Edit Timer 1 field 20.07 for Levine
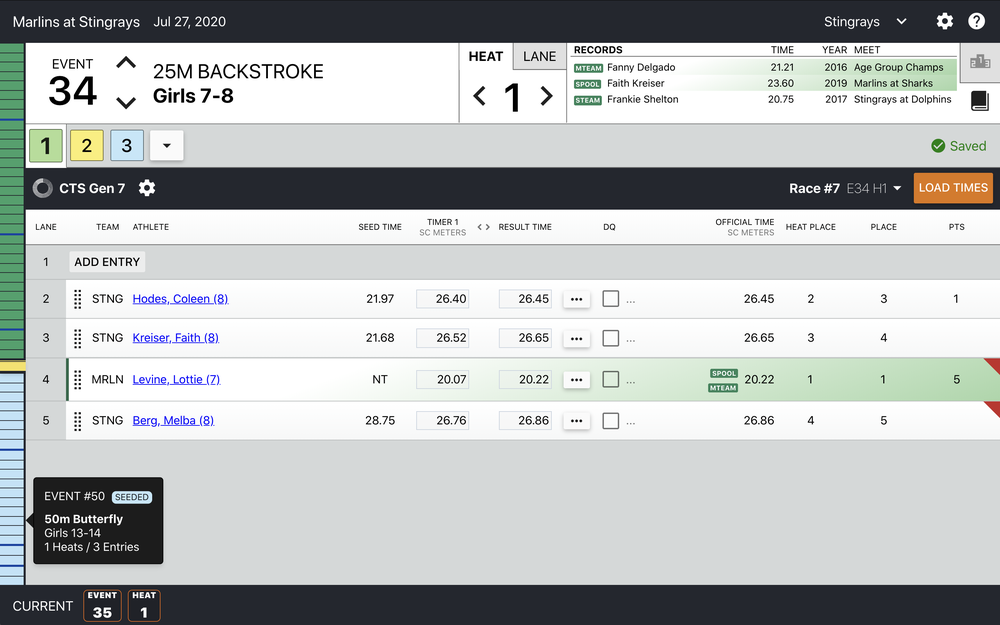1000x625 pixels. coord(443,379)
